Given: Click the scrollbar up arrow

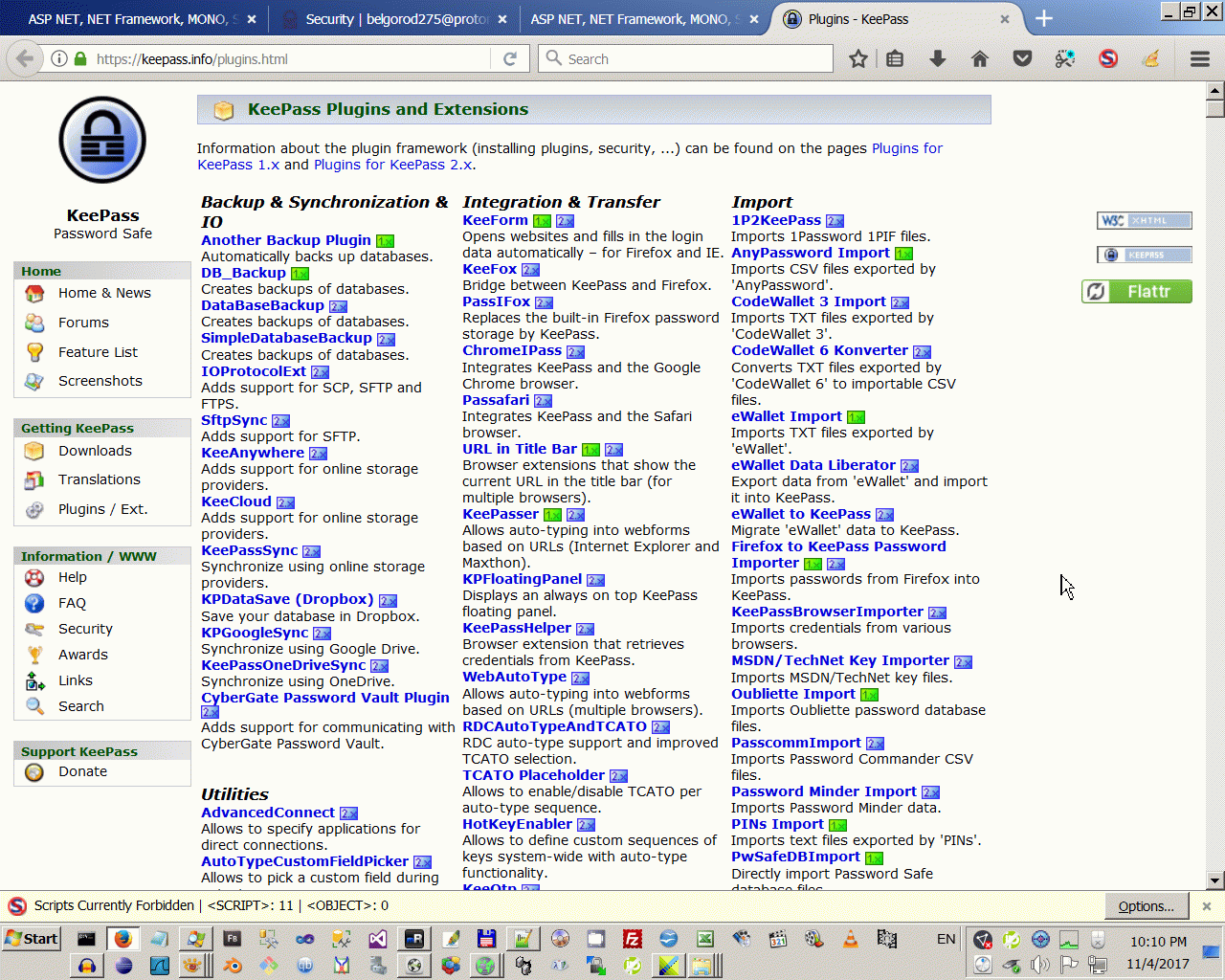Looking at the screenshot, I should point(1215,91).
